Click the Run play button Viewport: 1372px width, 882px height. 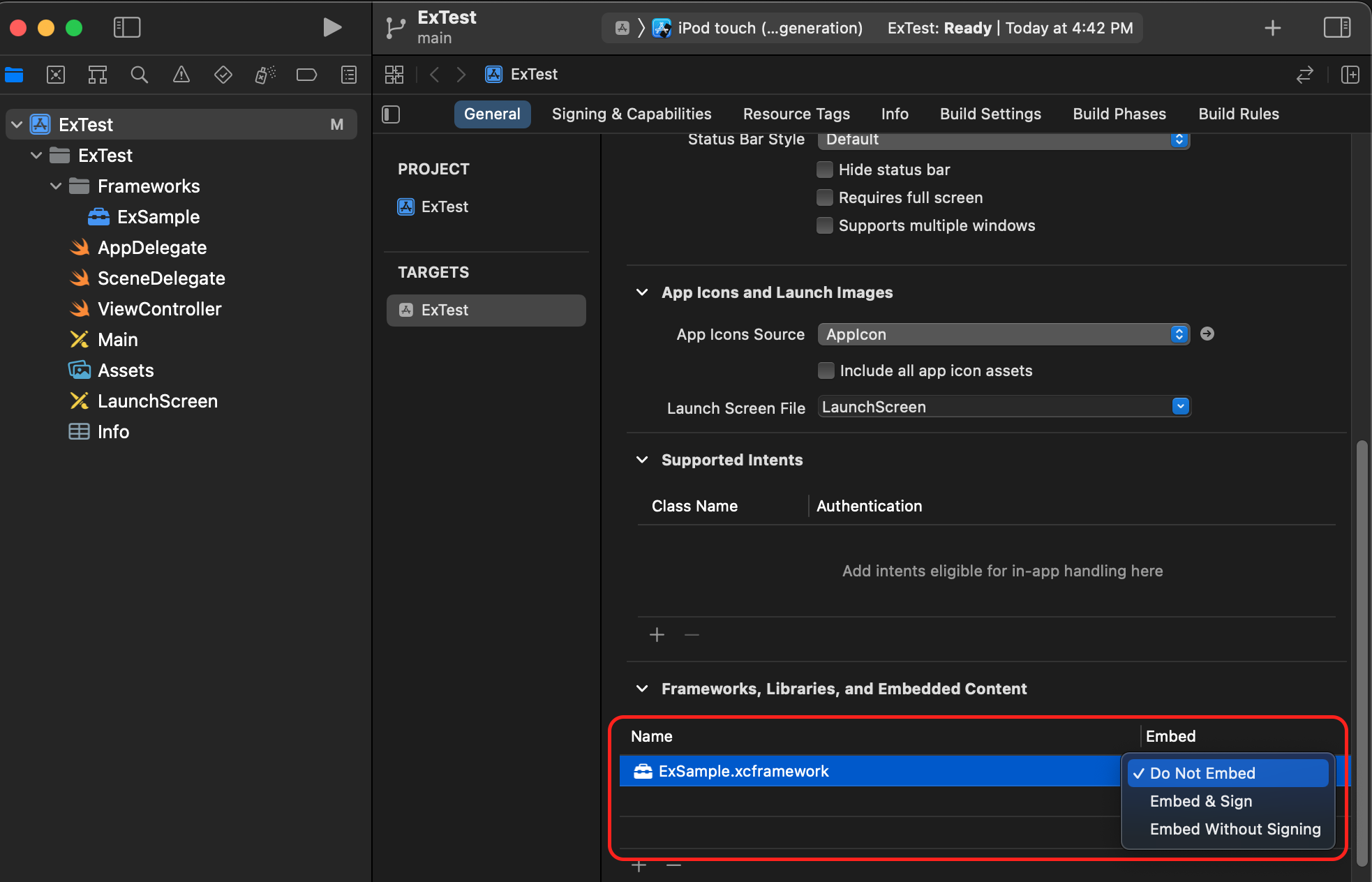332,28
